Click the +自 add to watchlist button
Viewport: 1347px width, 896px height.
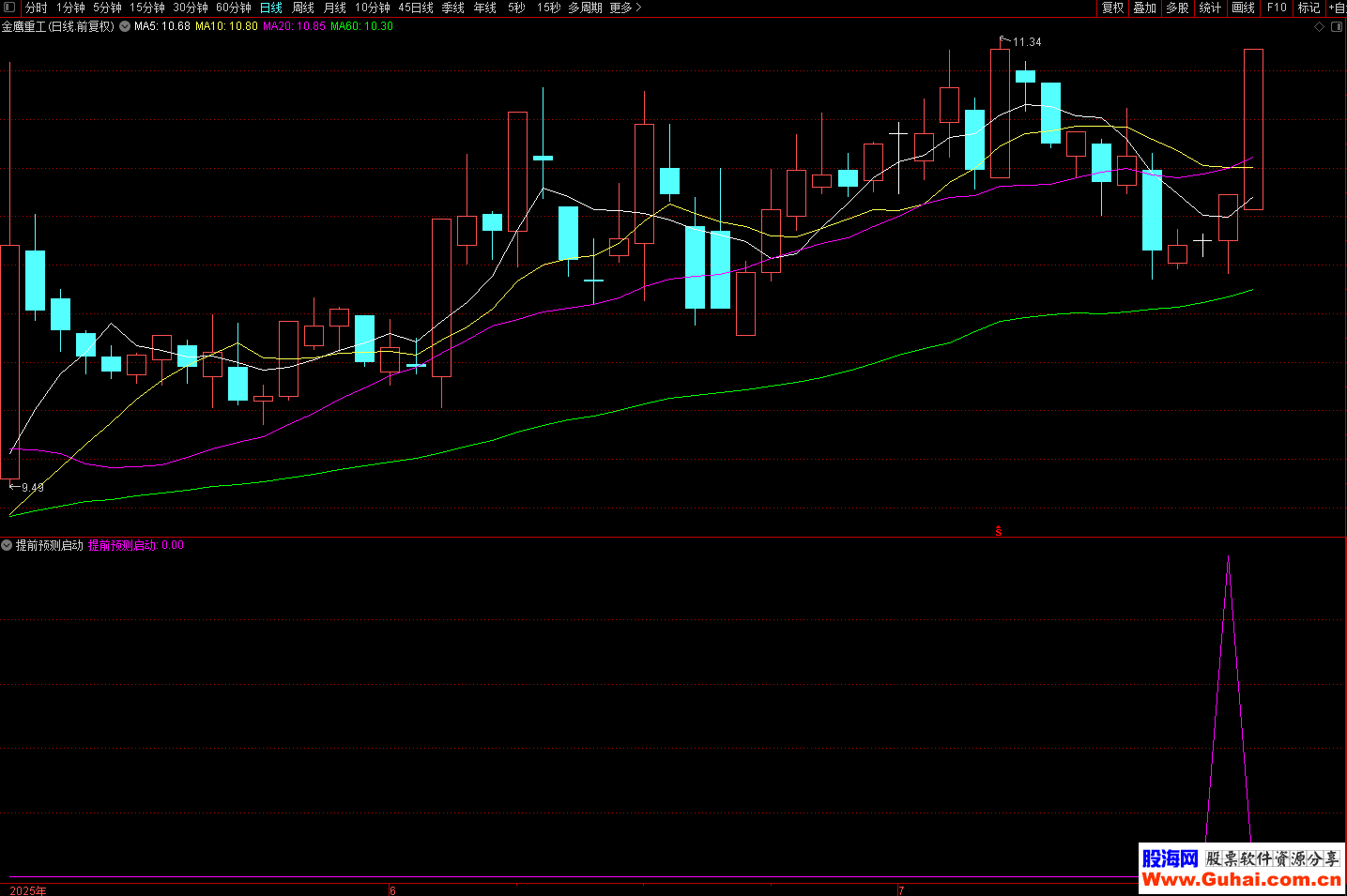click(1337, 8)
